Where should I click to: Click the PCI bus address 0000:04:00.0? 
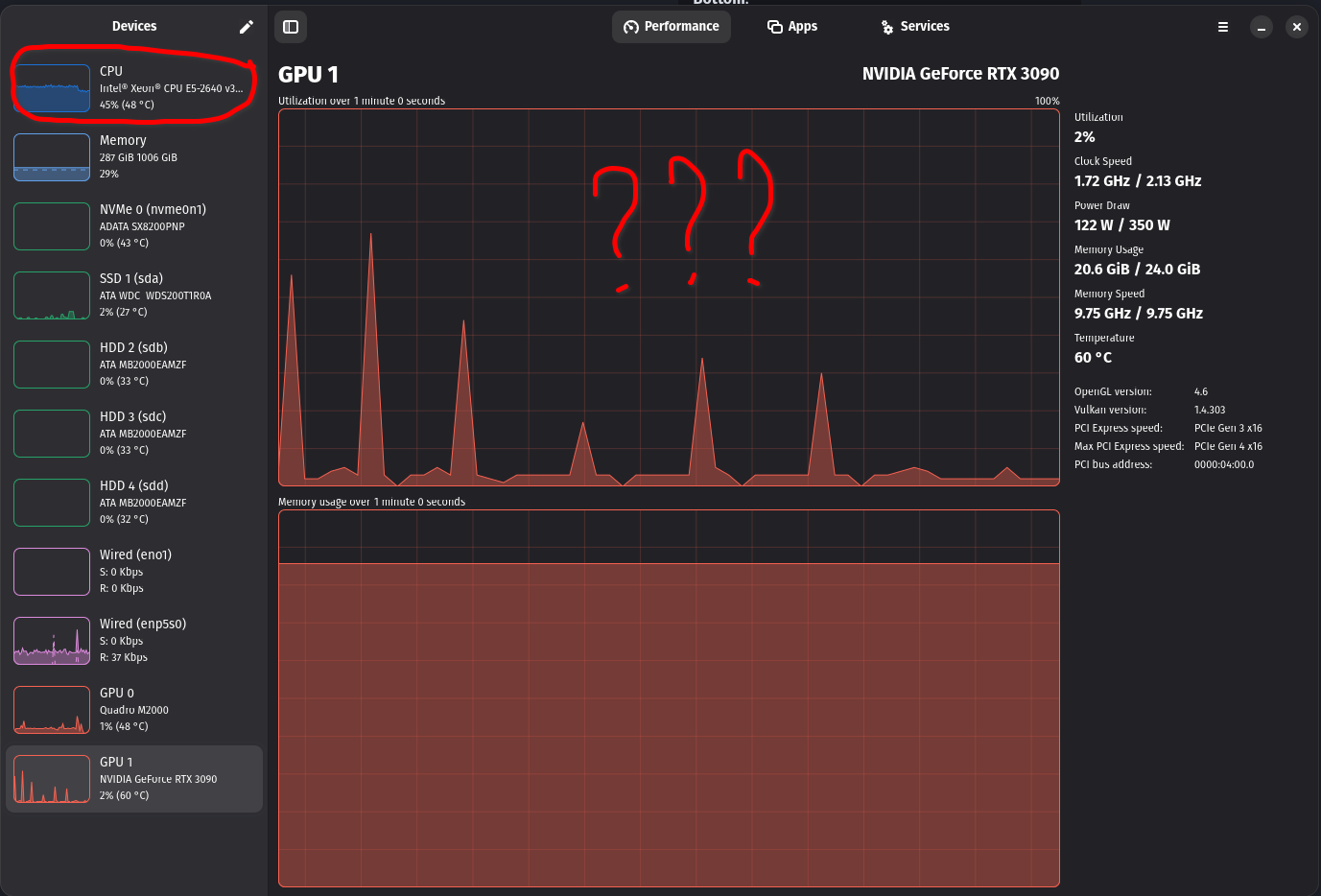click(x=1224, y=464)
